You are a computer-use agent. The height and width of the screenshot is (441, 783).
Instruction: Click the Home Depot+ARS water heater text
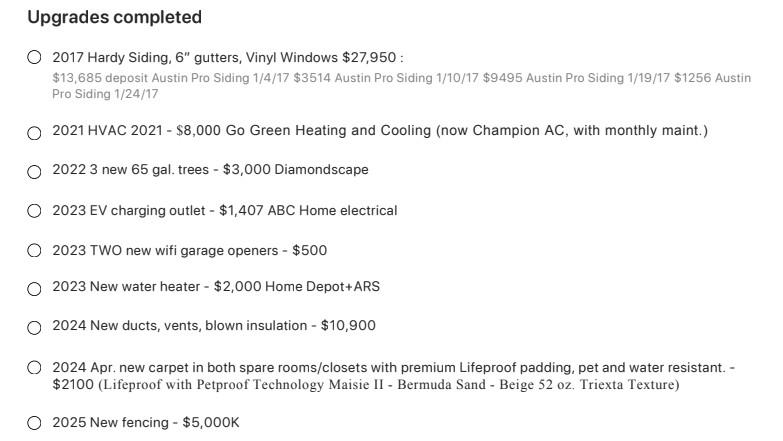coord(216,287)
